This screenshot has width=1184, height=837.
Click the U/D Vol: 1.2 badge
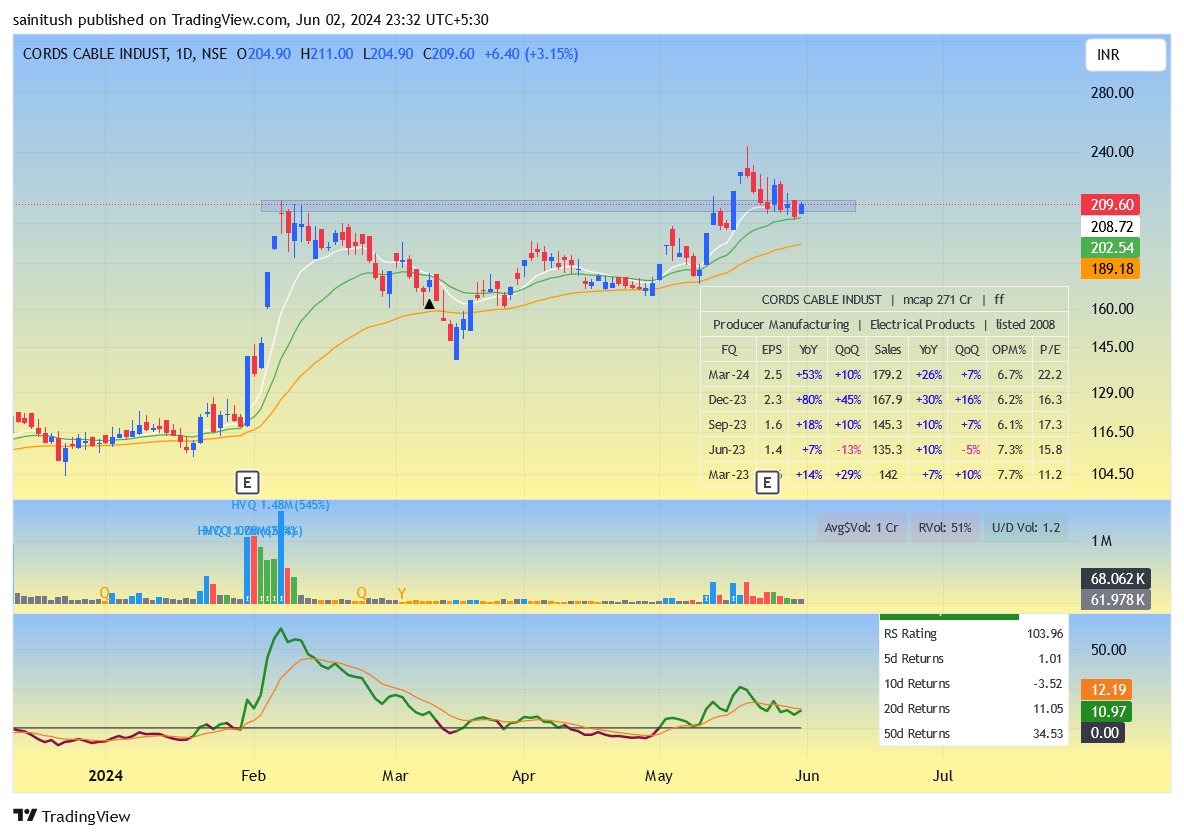(x=1025, y=527)
